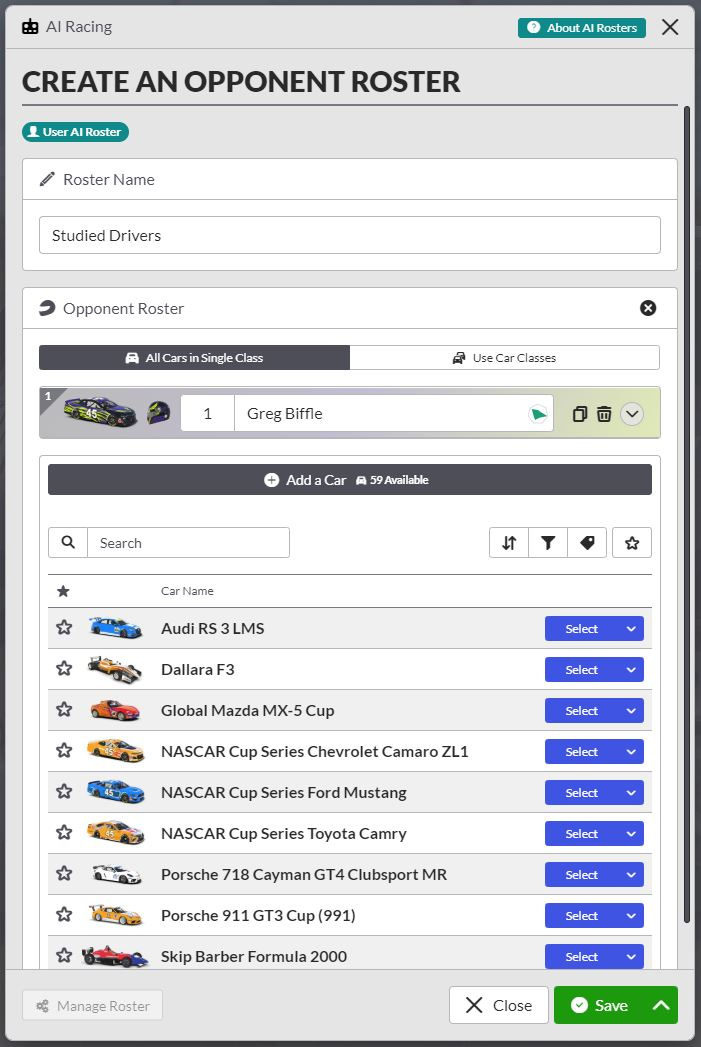Click the Add a Car bar
This screenshot has height=1047, width=701.
350,479
